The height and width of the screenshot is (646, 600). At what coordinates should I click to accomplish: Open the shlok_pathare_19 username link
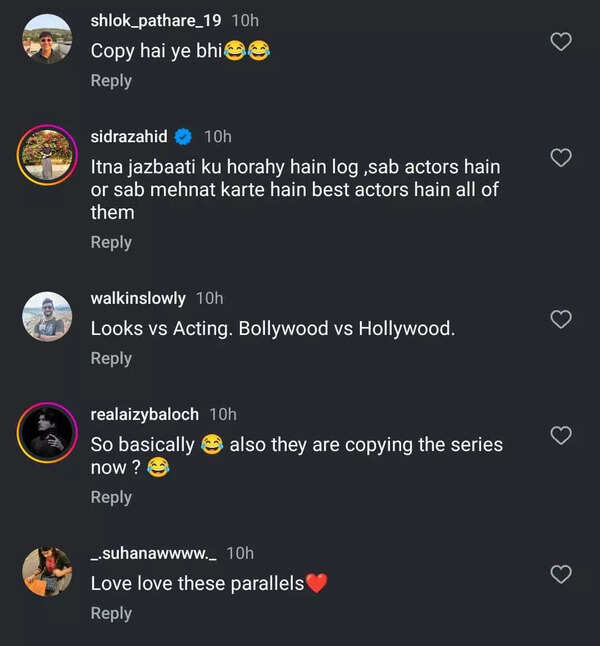(x=157, y=20)
